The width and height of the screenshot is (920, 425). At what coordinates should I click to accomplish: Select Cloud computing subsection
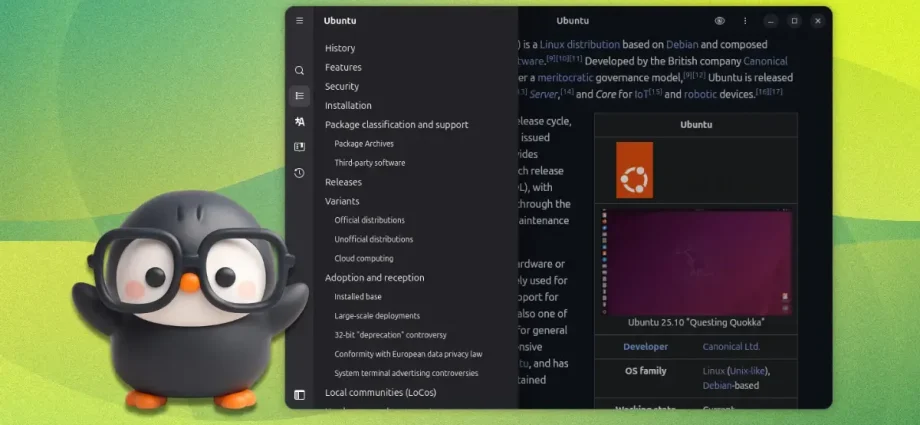364,258
